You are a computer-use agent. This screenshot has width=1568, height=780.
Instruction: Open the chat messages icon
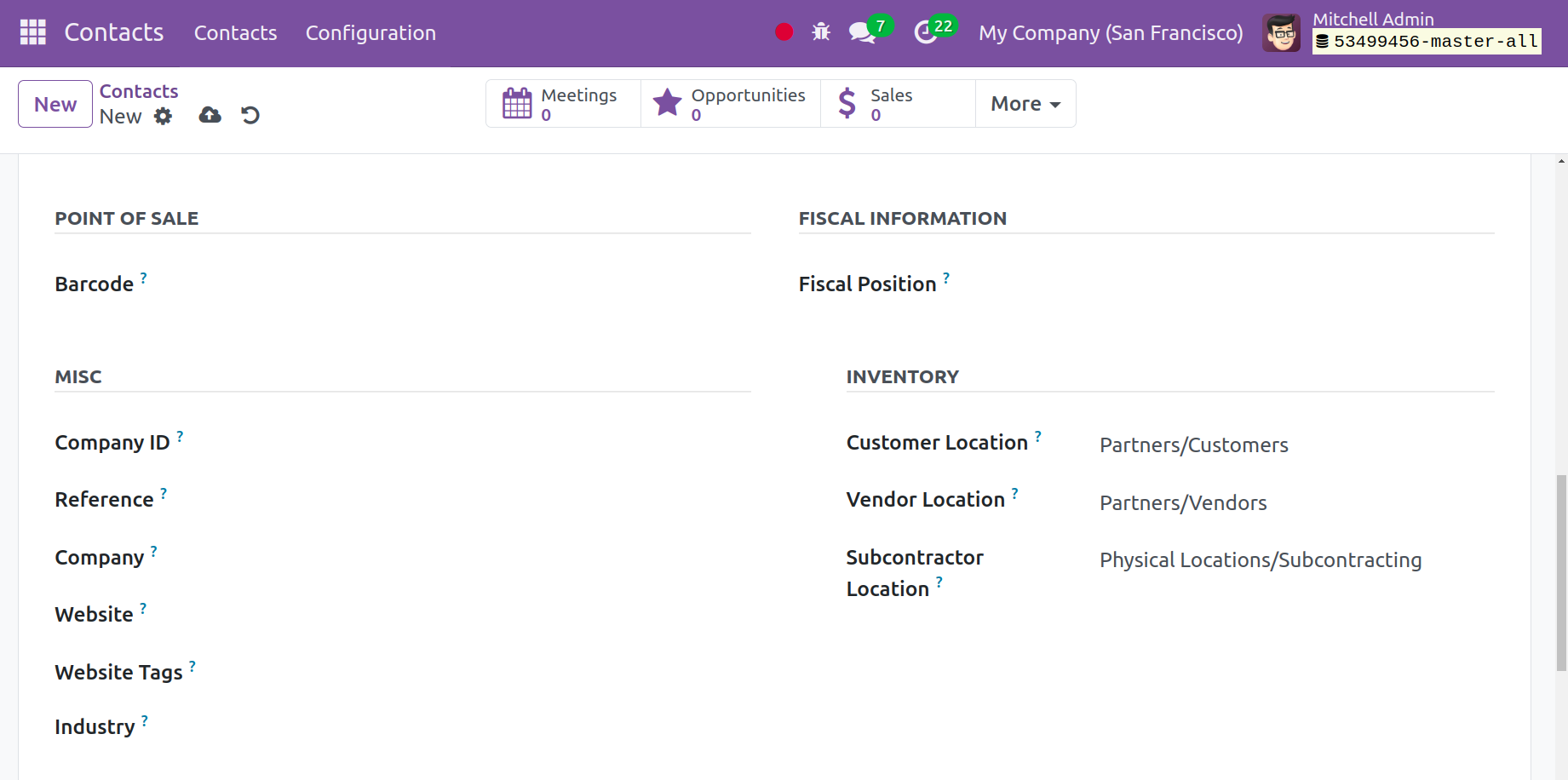tap(862, 32)
